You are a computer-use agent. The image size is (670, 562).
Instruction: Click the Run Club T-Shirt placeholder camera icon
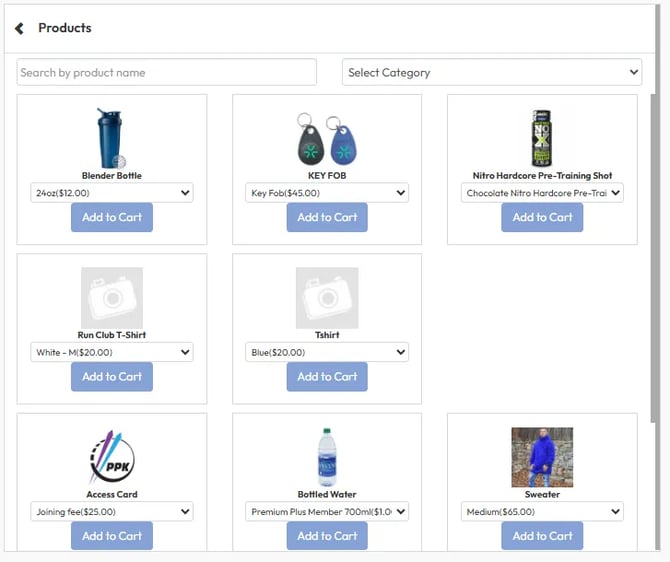click(x=112, y=297)
